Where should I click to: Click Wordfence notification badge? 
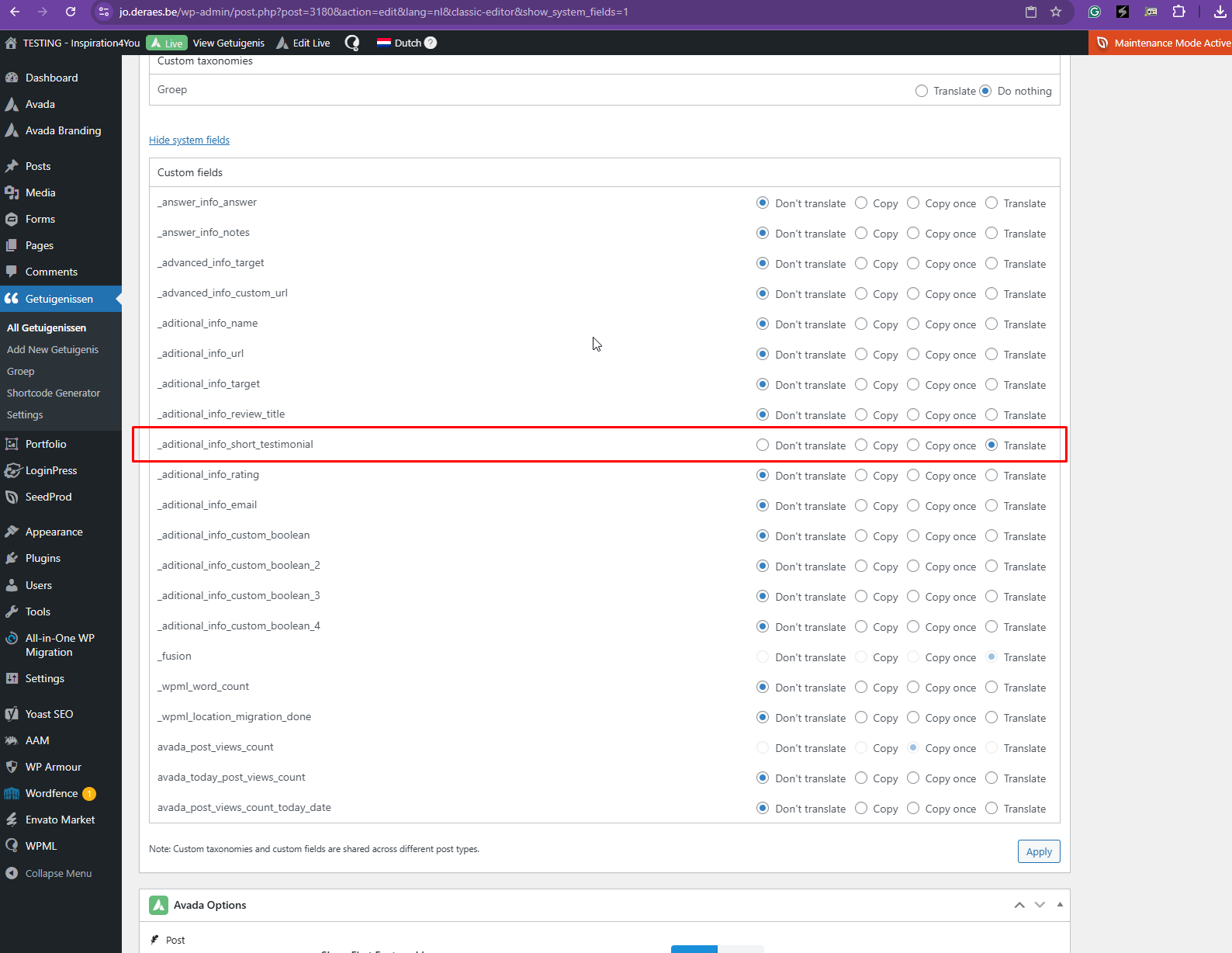pyautogui.click(x=89, y=793)
